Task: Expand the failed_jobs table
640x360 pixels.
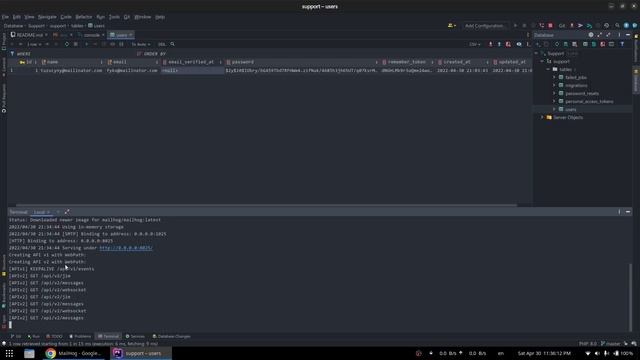Action: coord(554,77)
